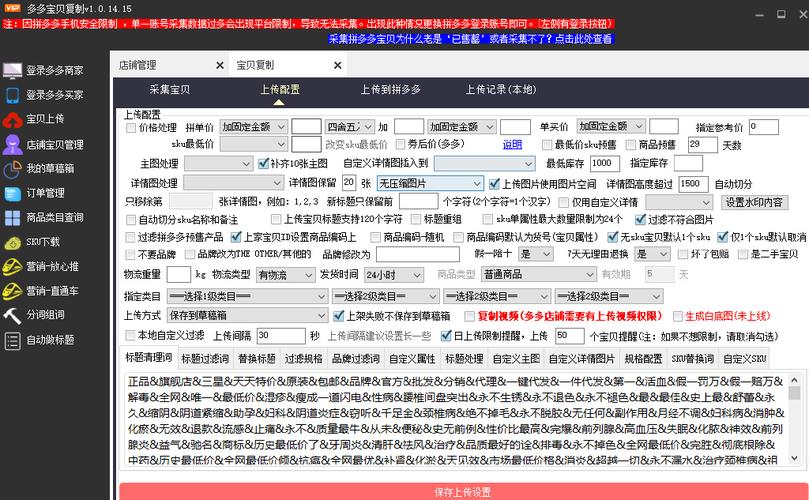Screen dimensions: 809x500
Task: Toggle 日上传限制提醒 checkbox
Action: 446,336
